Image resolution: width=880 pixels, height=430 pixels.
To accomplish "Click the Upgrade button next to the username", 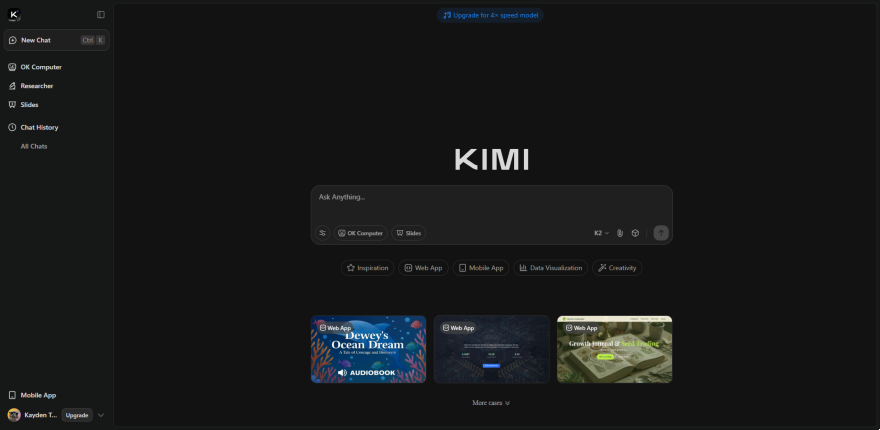I will (77, 415).
